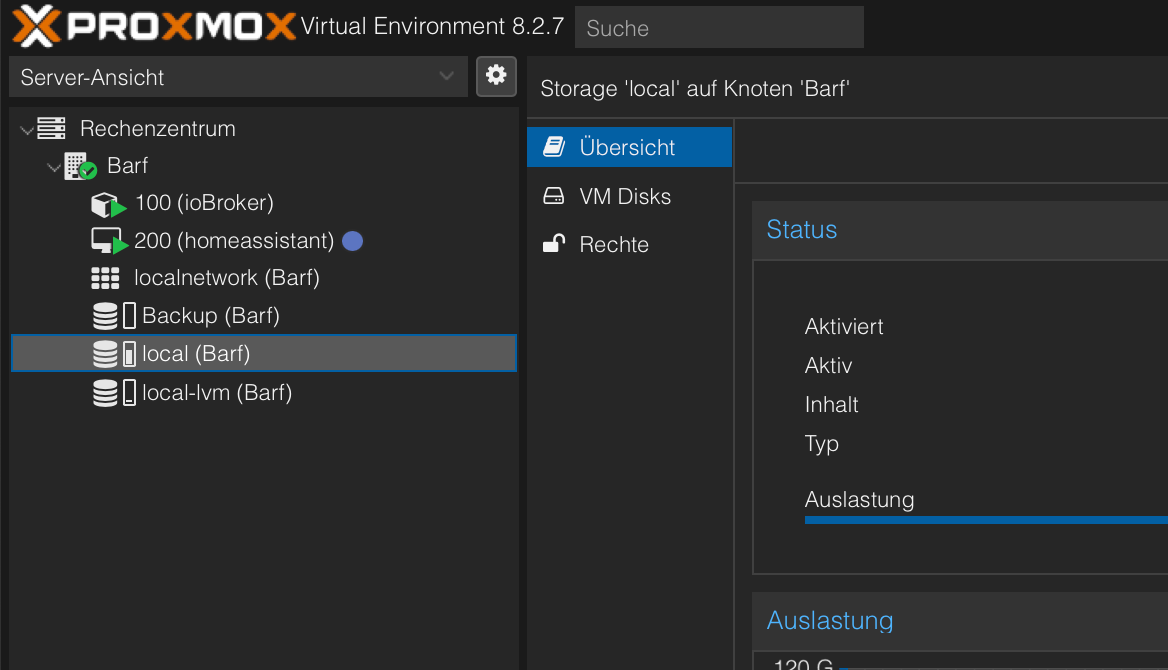Collapse the Barf node tree
Image resolution: width=1168 pixels, height=670 pixels.
(x=54, y=167)
